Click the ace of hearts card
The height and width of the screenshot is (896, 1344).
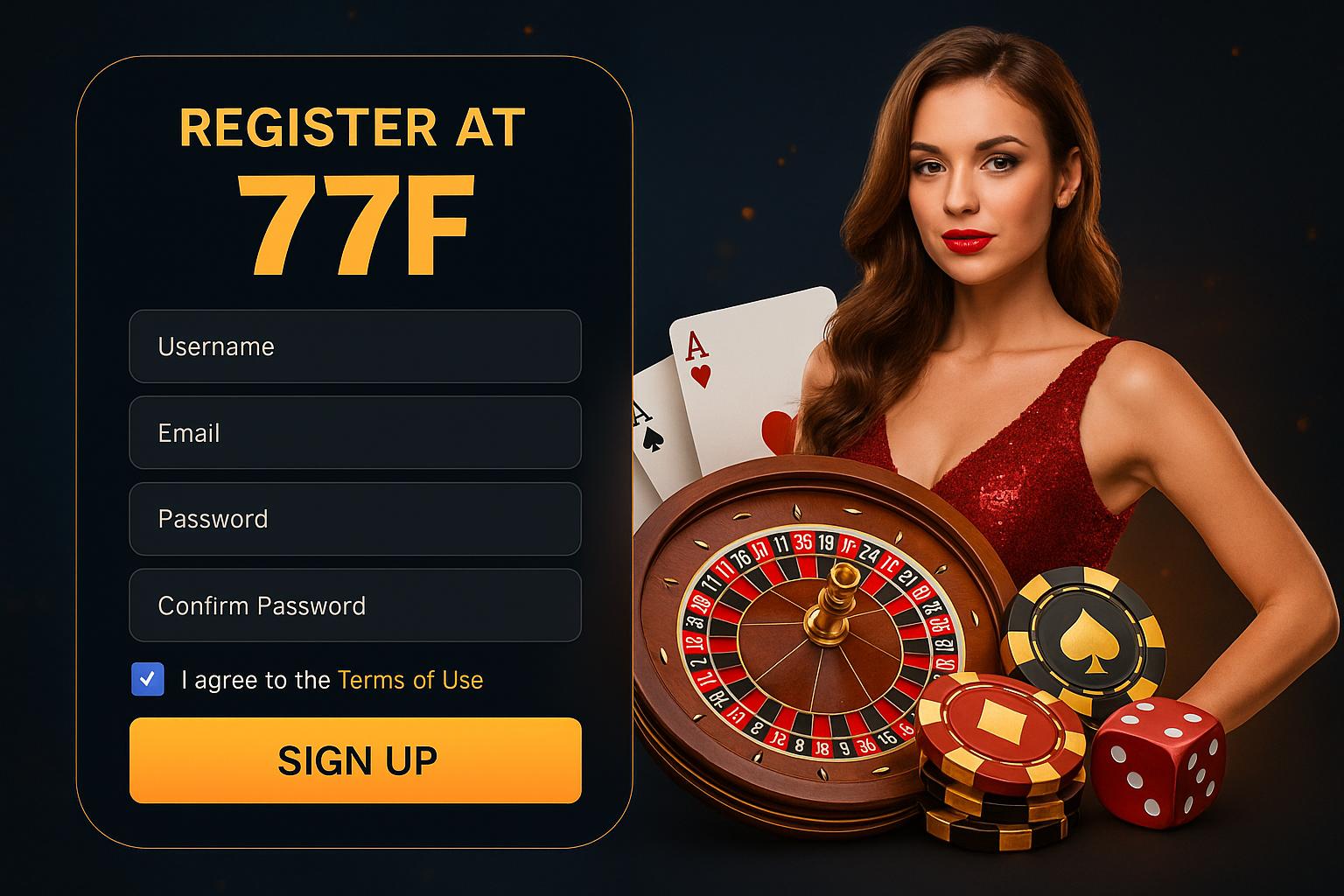click(x=752, y=372)
